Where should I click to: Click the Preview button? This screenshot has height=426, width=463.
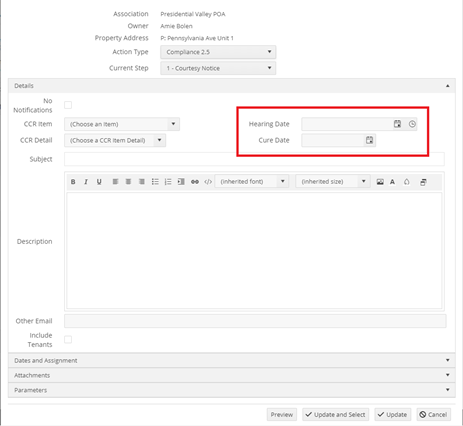282,414
